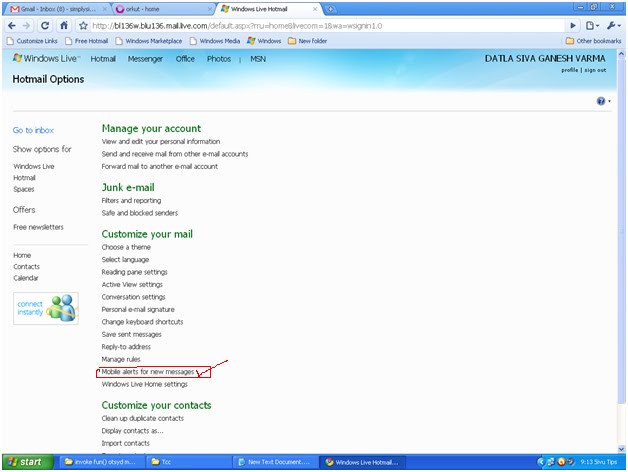The height and width of the screenshot is (472, 628).
Task: Open Photos in the top navigation
Action: tap(219, 59)
